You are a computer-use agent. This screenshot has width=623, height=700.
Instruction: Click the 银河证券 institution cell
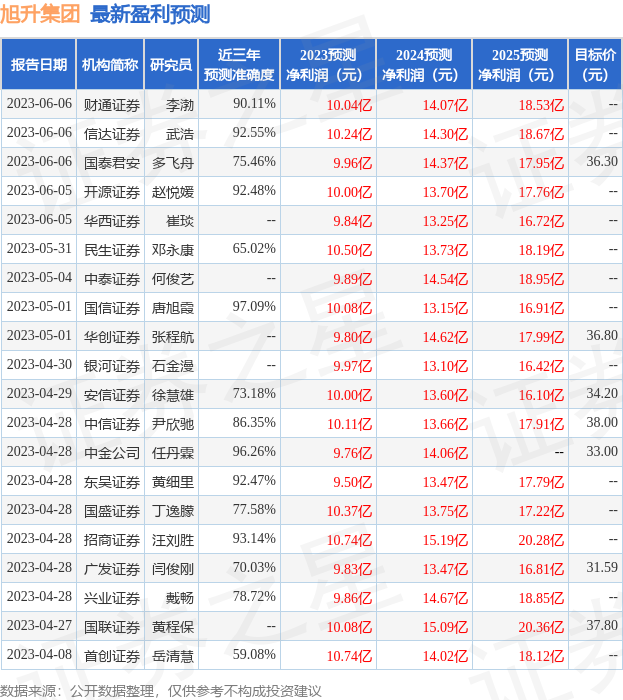(112, 367)
